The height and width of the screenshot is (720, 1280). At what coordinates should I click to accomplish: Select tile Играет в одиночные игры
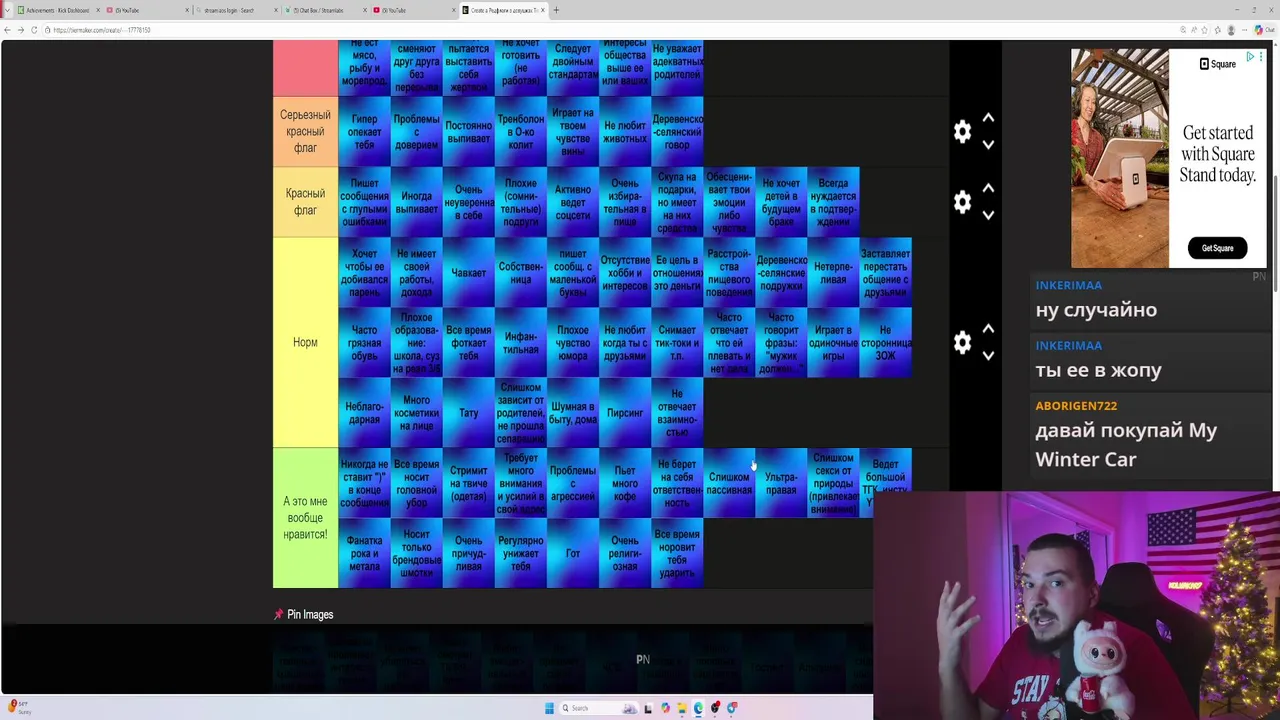(x=833, y=343)
